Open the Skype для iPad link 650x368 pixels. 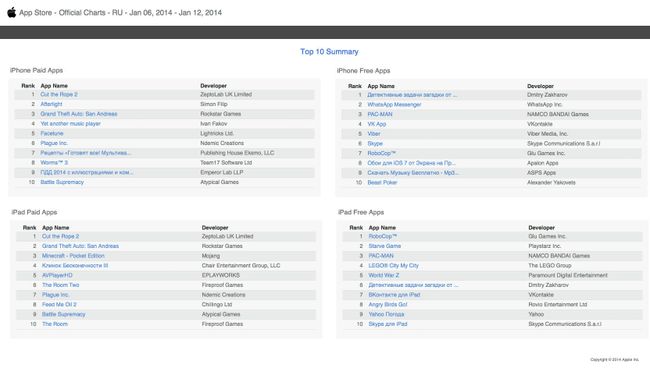[x=388, y=324]
